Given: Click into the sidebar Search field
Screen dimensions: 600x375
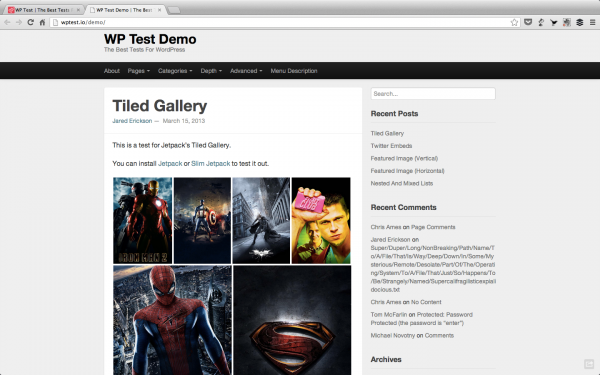Looking at the screenshot, I should [x=433, y=94].
